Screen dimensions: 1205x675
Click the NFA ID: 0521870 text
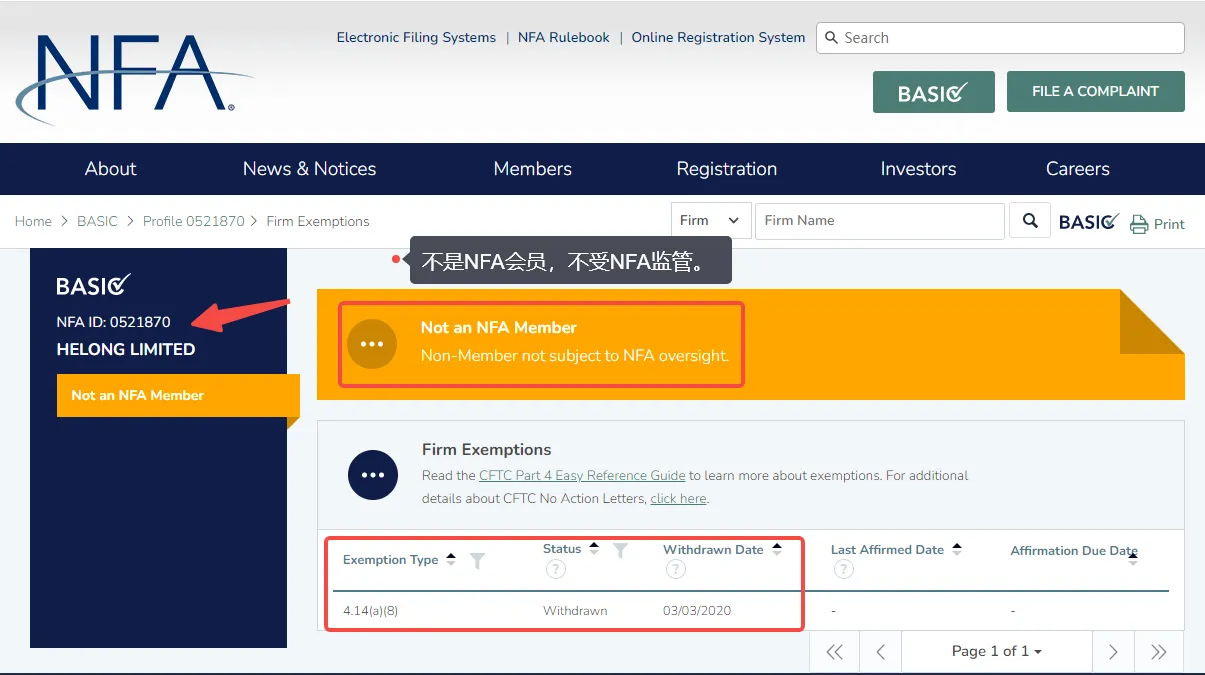[114, 322]
